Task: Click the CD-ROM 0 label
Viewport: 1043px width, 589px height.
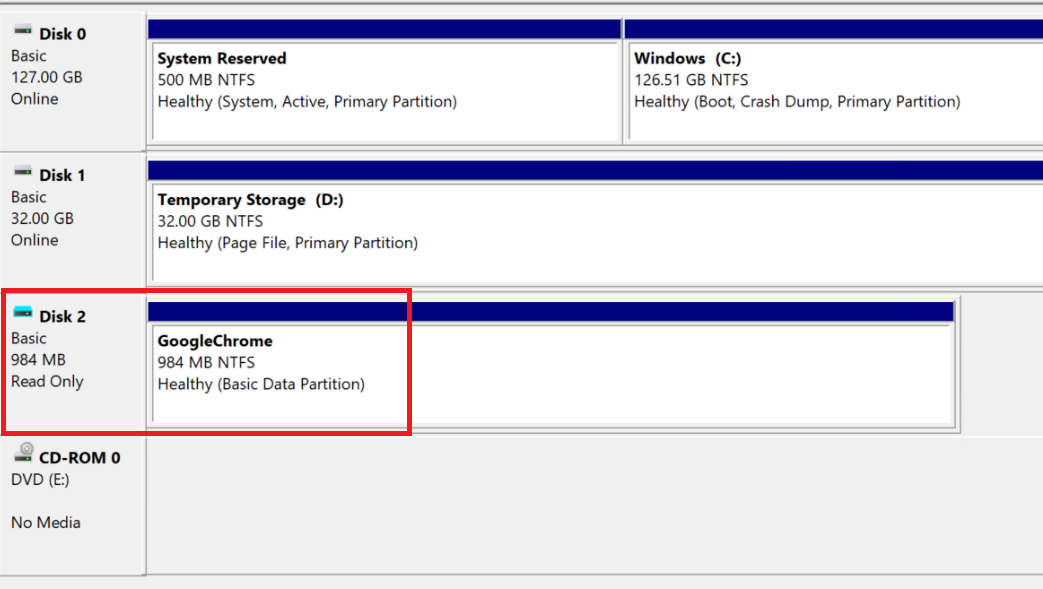Action: pyautogui.click(x=80, y=458)
